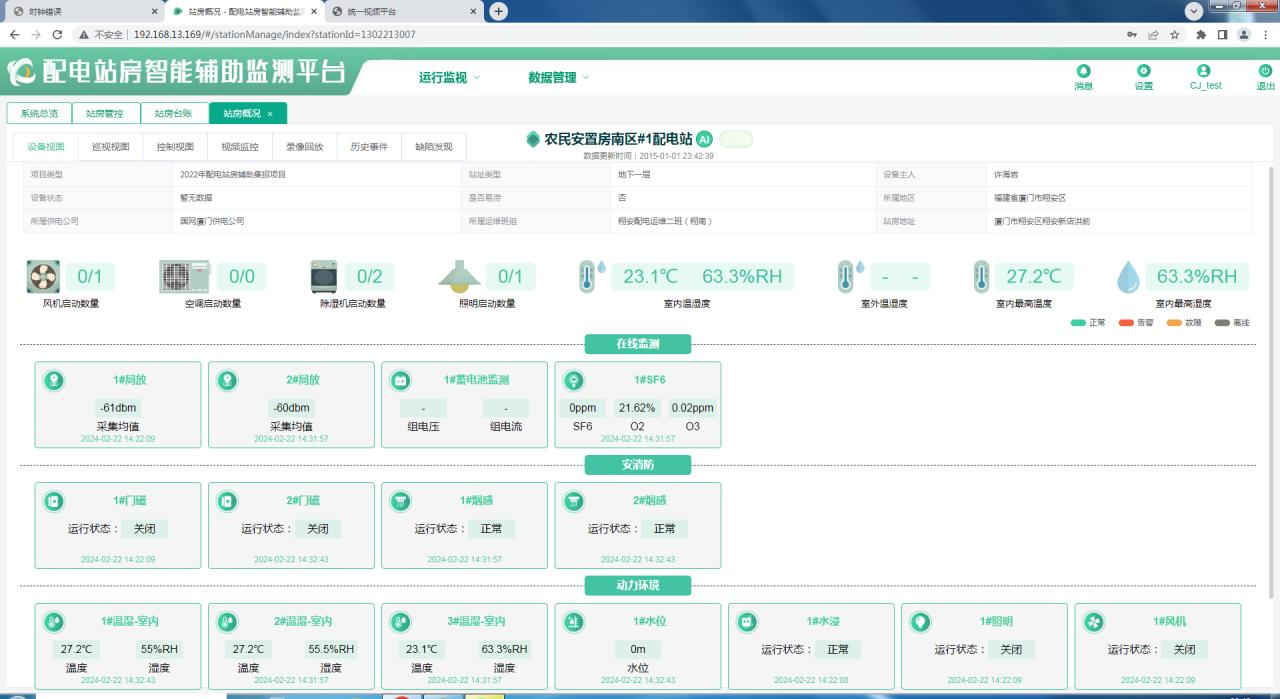The image size is (1280, 699).
Task: Click the green AI badge beside station name
Action: pyautogui.click(x=704, y=139)
